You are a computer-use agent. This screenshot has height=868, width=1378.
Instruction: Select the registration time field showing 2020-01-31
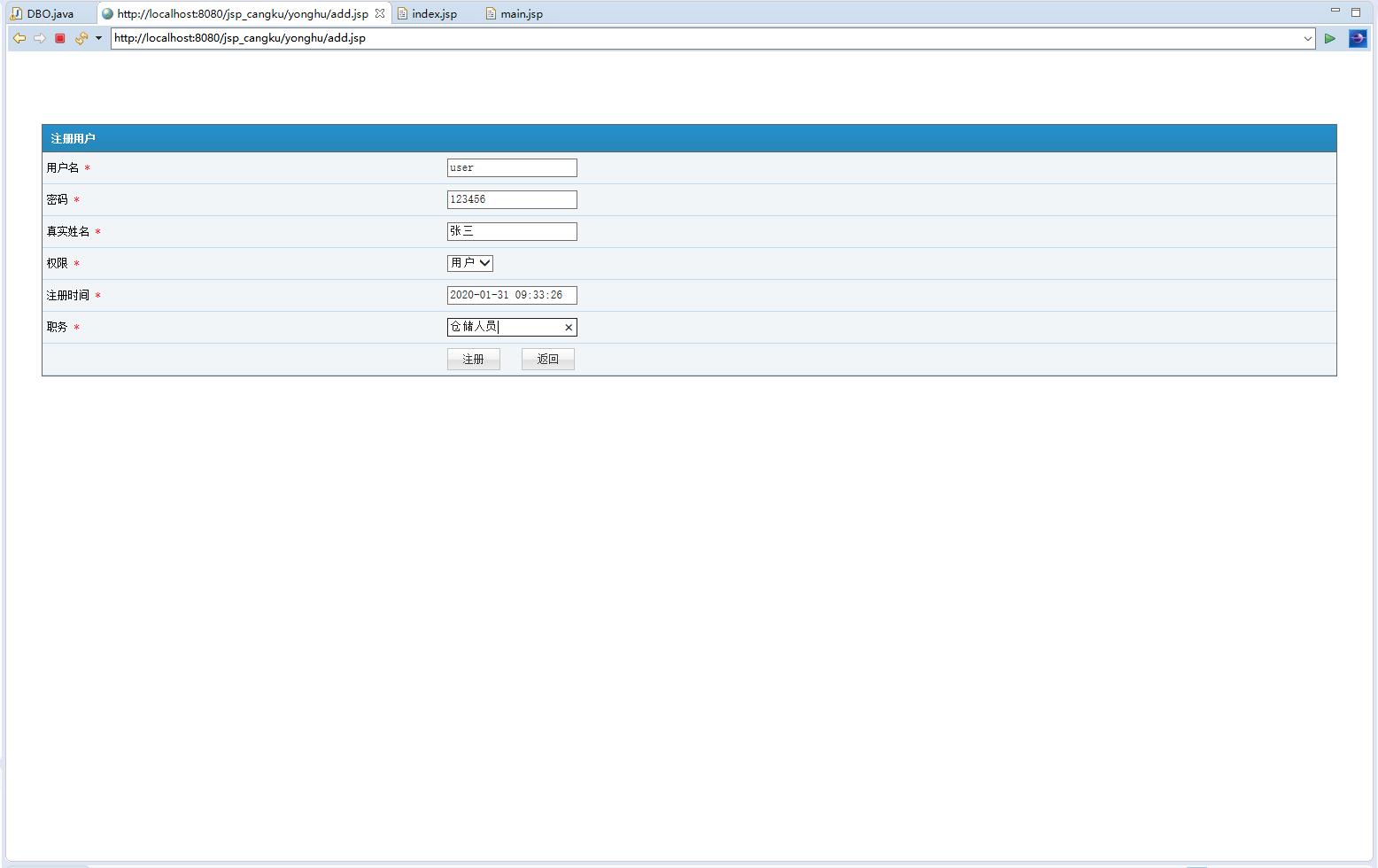tap(512, 295)
